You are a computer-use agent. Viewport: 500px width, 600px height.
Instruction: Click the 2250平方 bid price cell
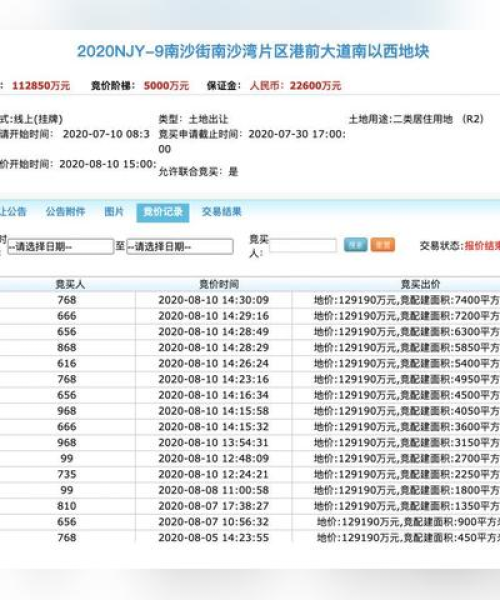click(x=407, y=474)
